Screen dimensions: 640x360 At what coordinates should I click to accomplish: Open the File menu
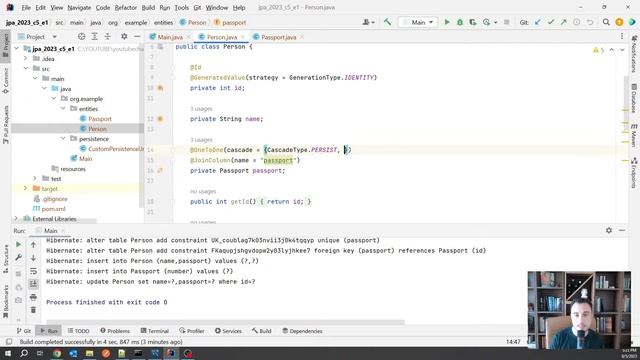[x=26, y=8]
